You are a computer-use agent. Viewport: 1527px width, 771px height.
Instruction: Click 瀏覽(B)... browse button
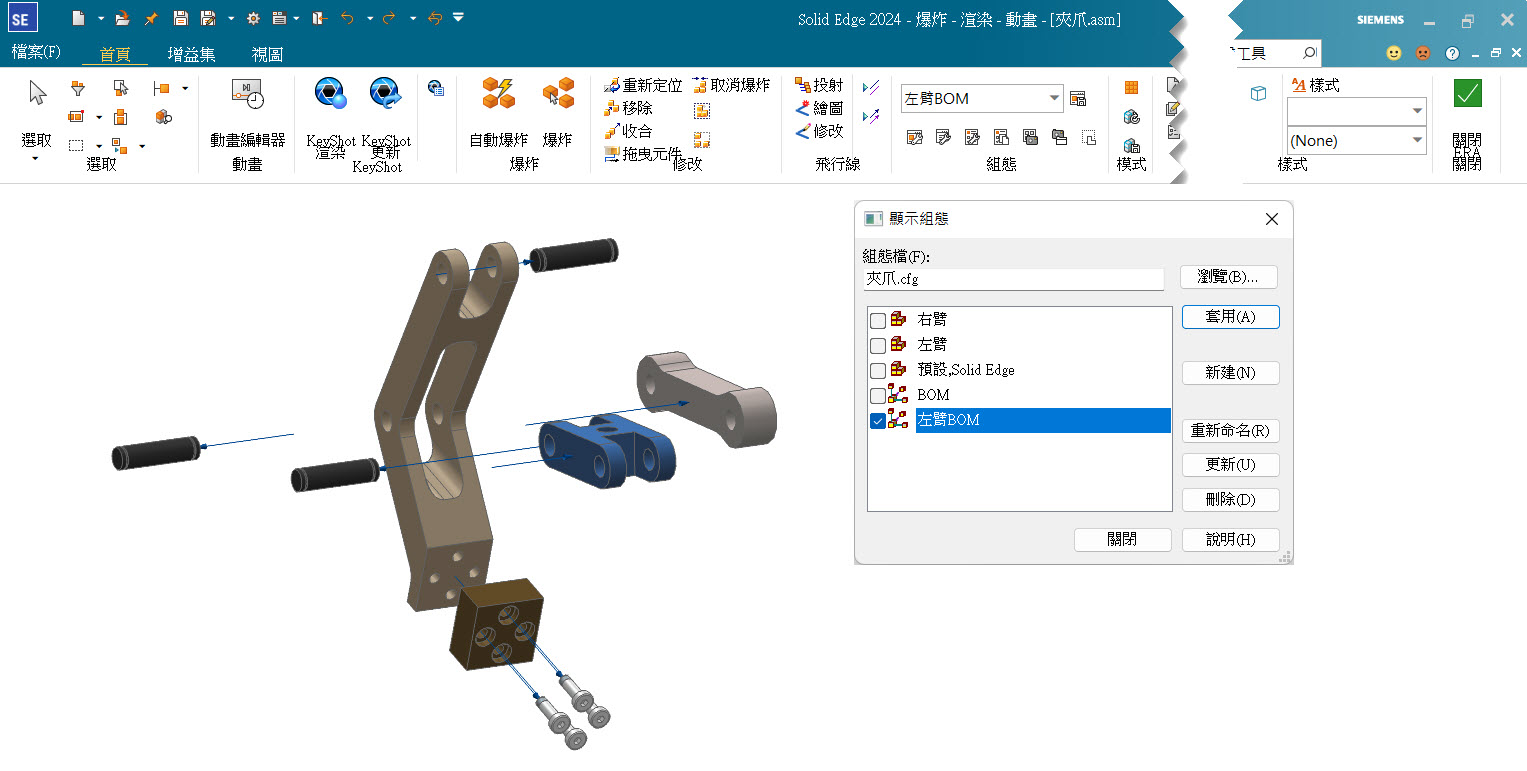click(1229, 277)
